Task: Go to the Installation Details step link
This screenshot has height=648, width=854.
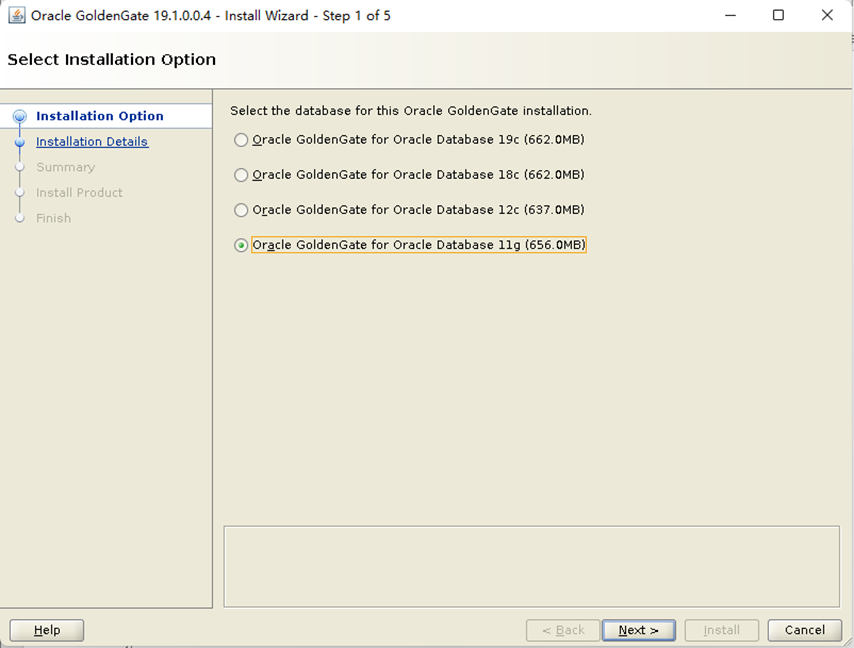Action: 92,142
